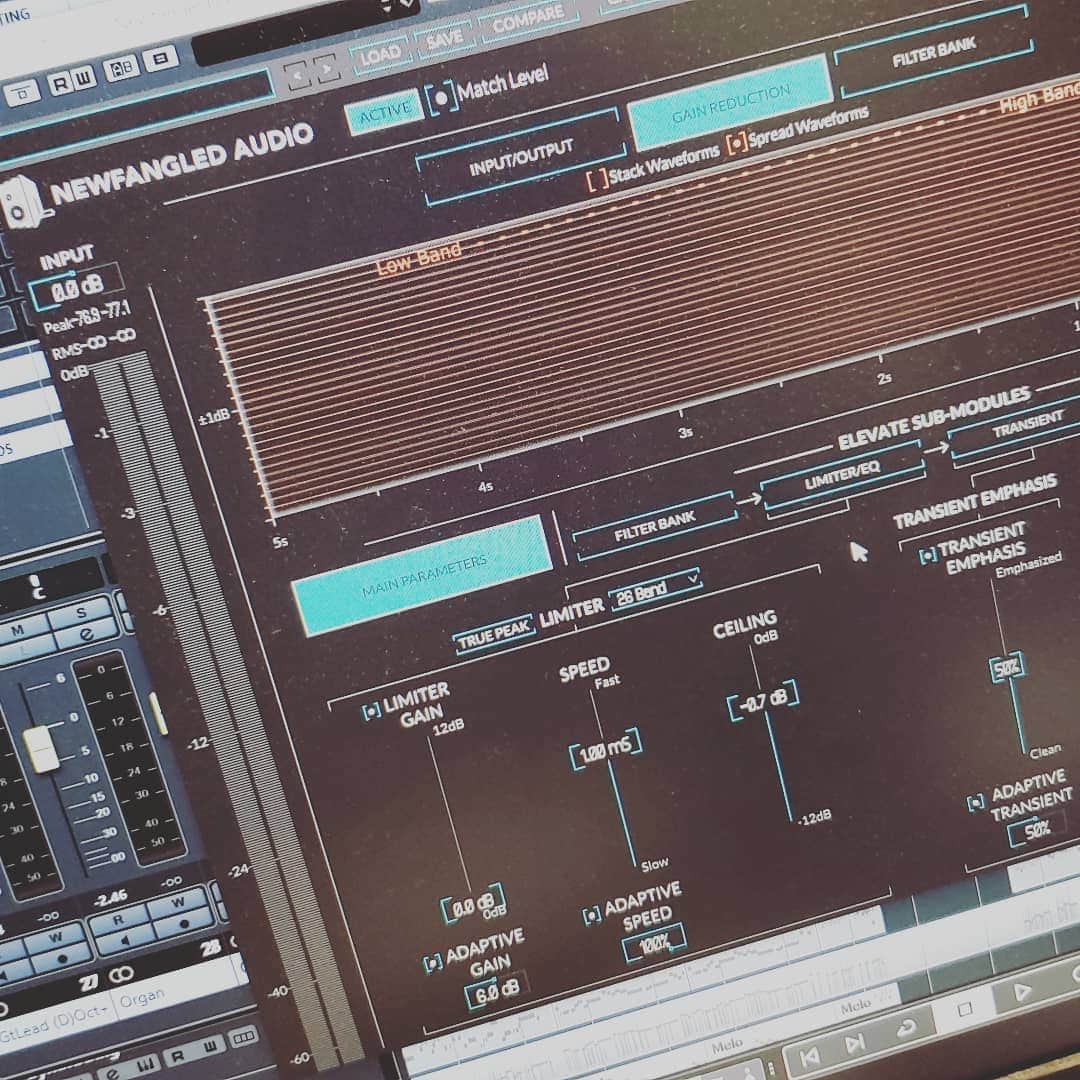Click the Limiter Gain slider value 0.0 dB
The width and height of the screenshot is (1080, 1080).
pyautogui.click(x=474, y=902)
